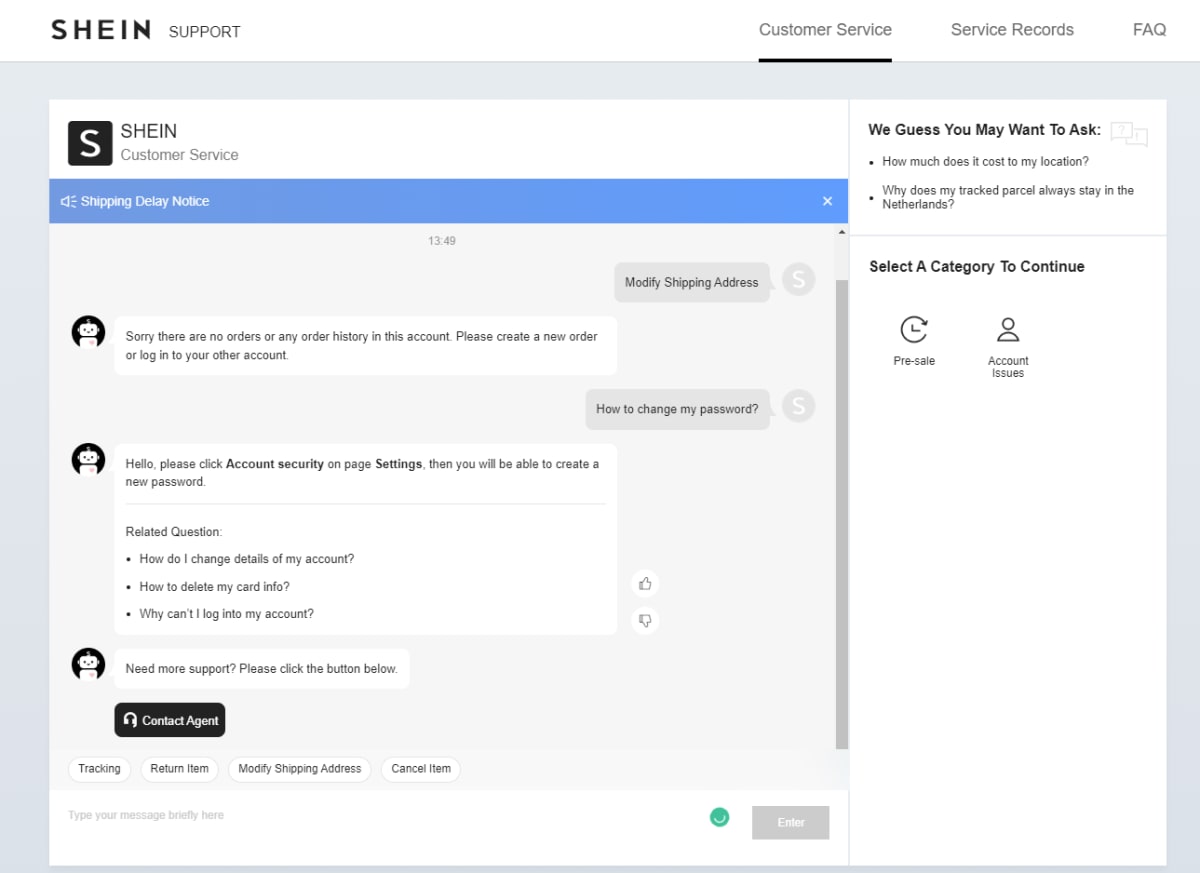Click the scrollbar up arrow
The height and width of the screenshot is (873, 1200).
coord(841,231)
